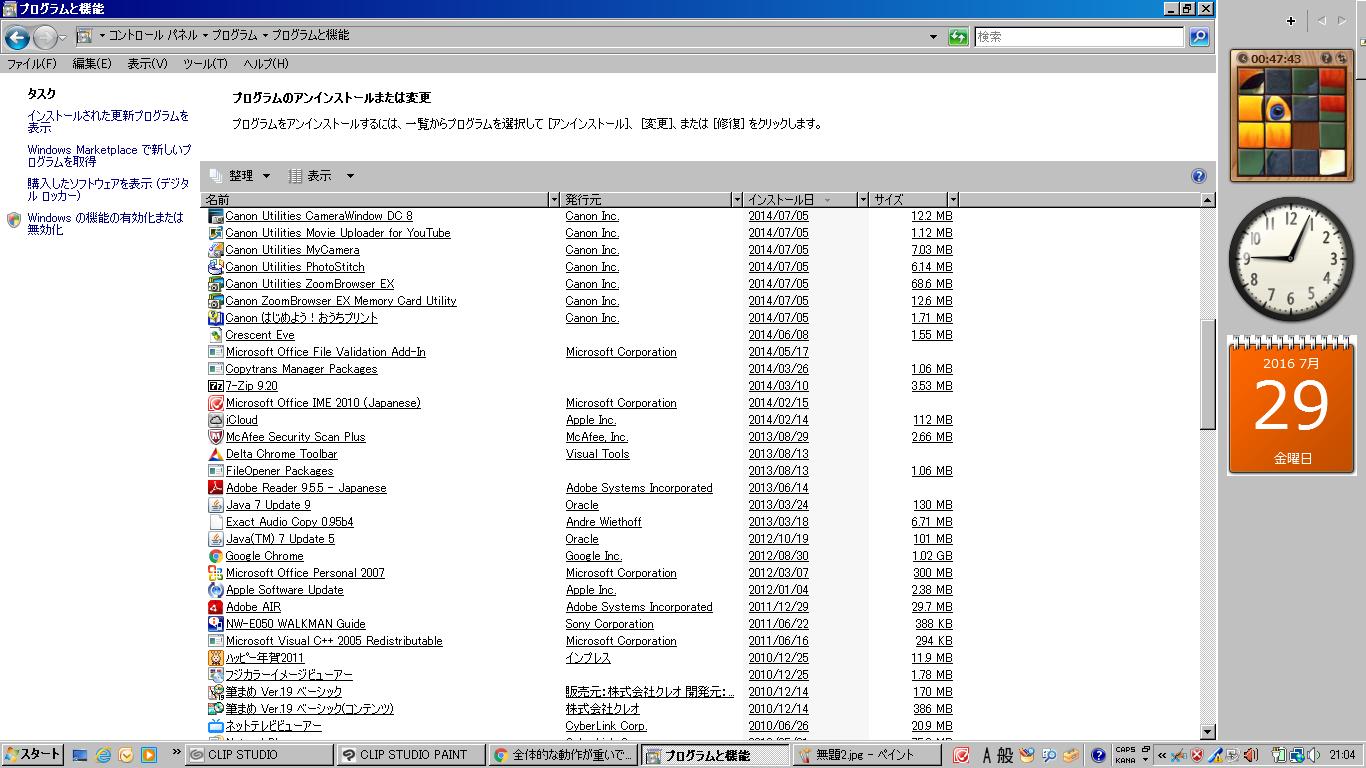The image size is (1366, 768).
Task: Open the サイズ column filter dropdown arrow
Action: point(953,200)
